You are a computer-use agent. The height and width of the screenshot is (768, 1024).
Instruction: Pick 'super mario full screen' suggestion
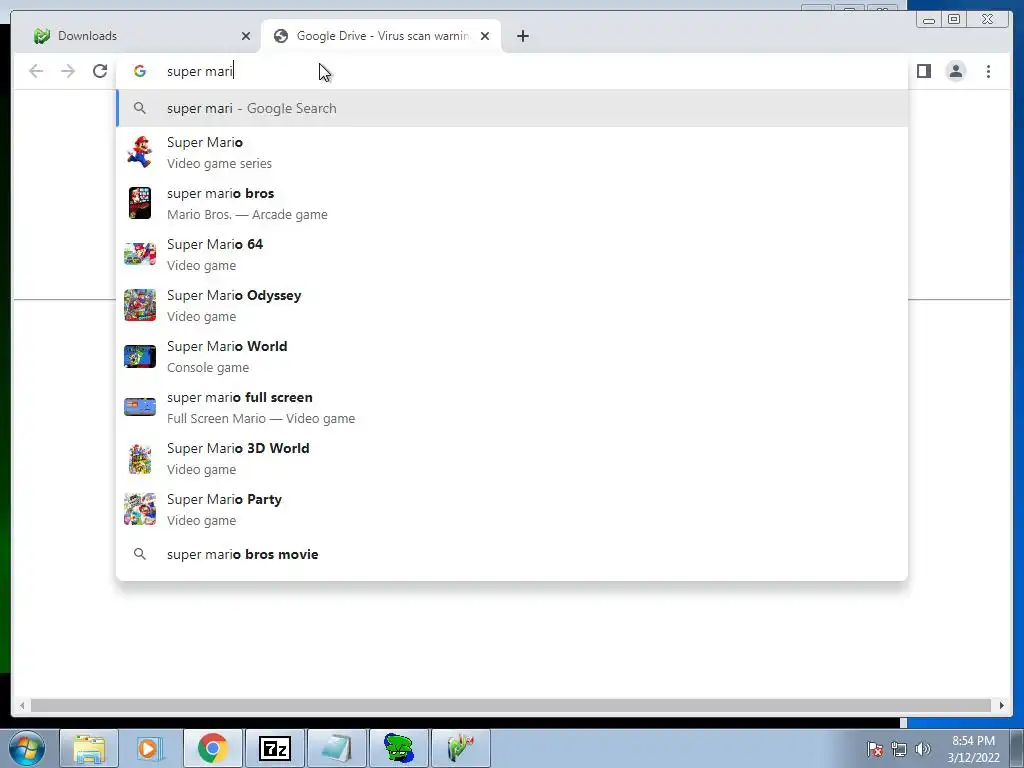[x=512, y=408]
